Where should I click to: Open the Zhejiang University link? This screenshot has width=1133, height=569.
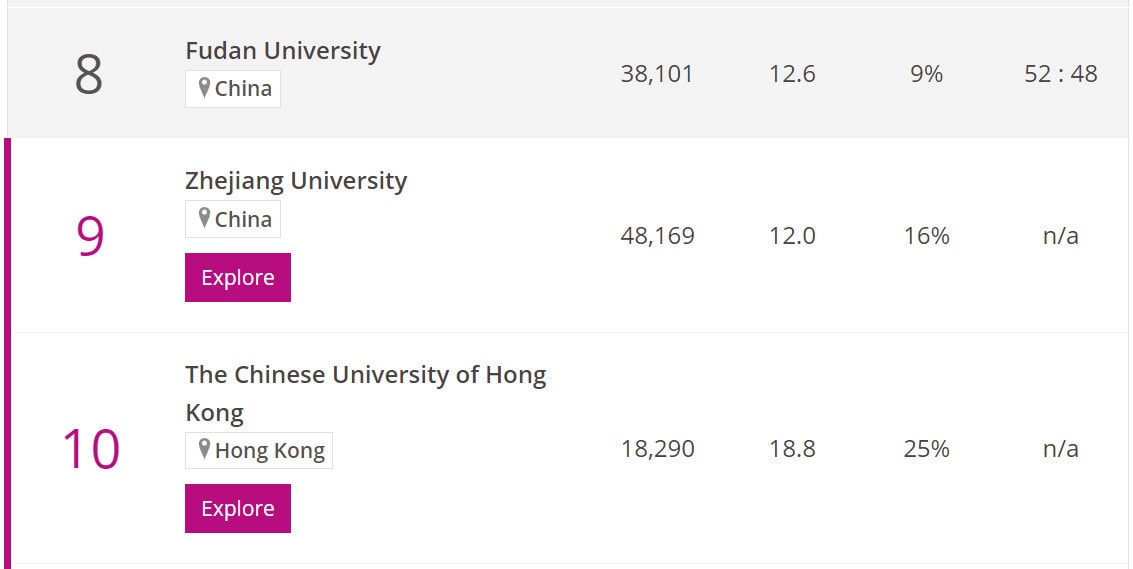pyautogui.click(x=296, y=181)
